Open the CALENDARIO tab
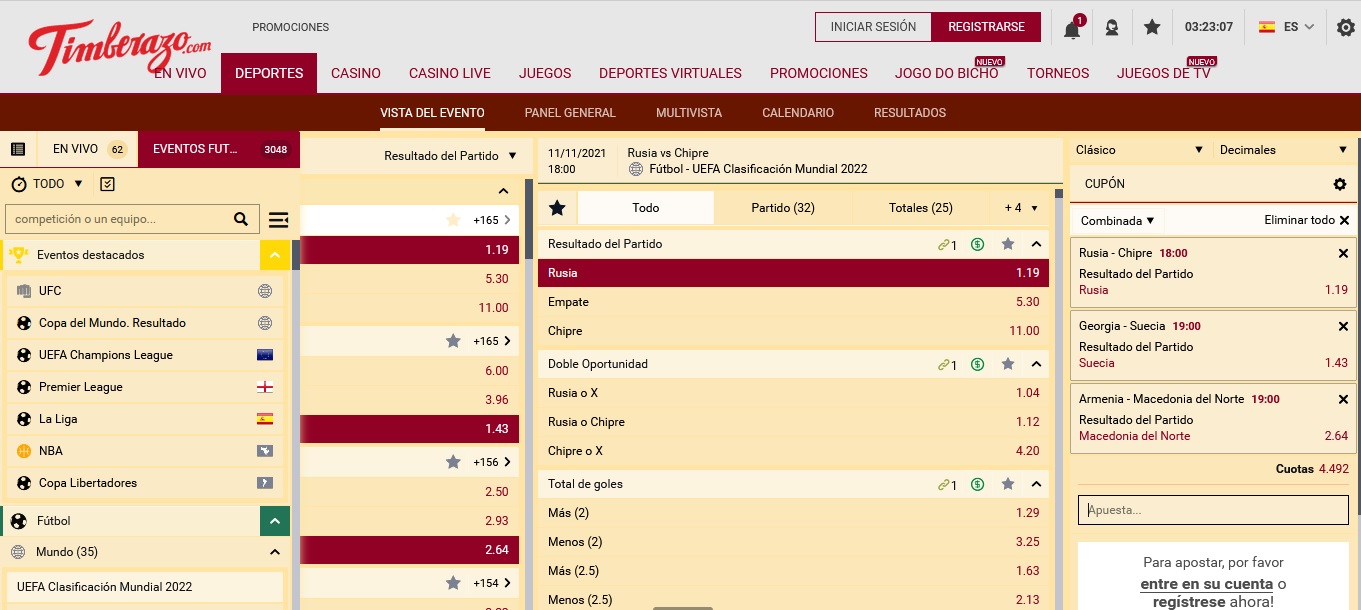1361x610 pixels. pos(798,113)
